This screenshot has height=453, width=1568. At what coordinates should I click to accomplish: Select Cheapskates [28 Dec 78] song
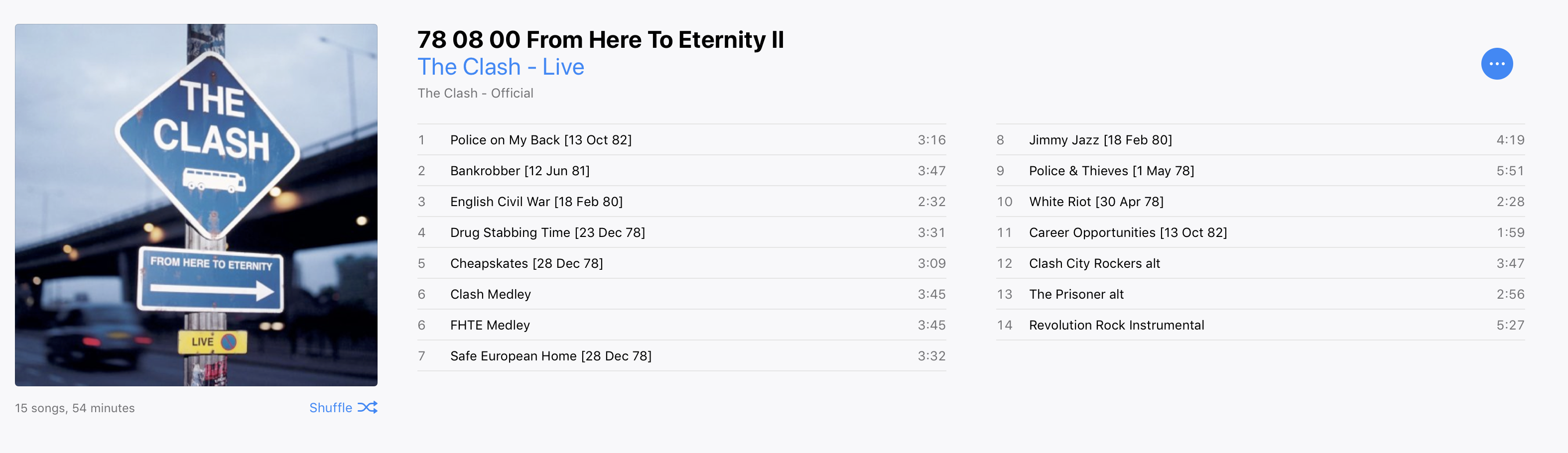coord(681,263)
